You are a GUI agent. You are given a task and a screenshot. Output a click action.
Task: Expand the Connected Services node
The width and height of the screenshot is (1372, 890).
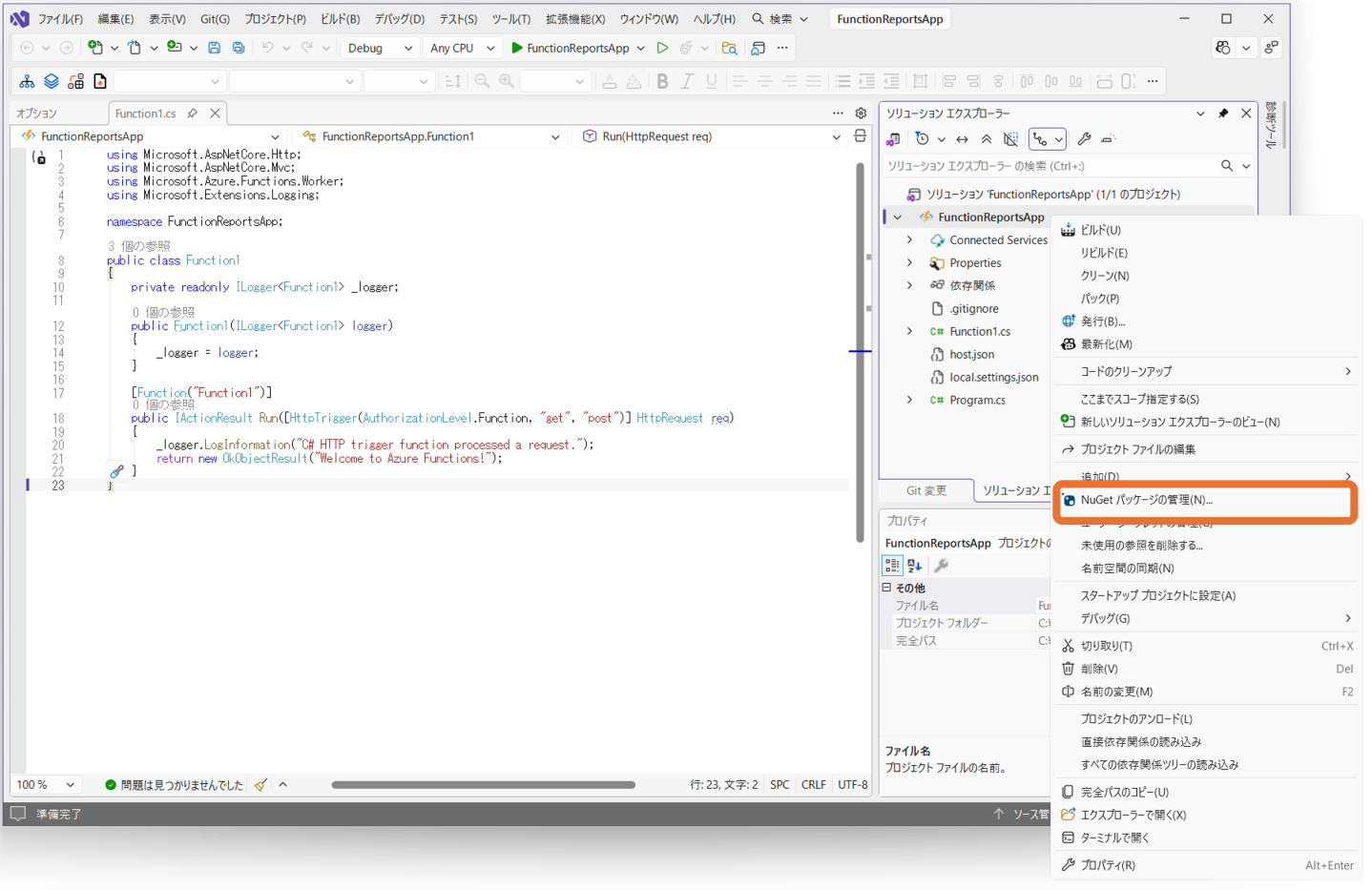(x=907, y=239)
